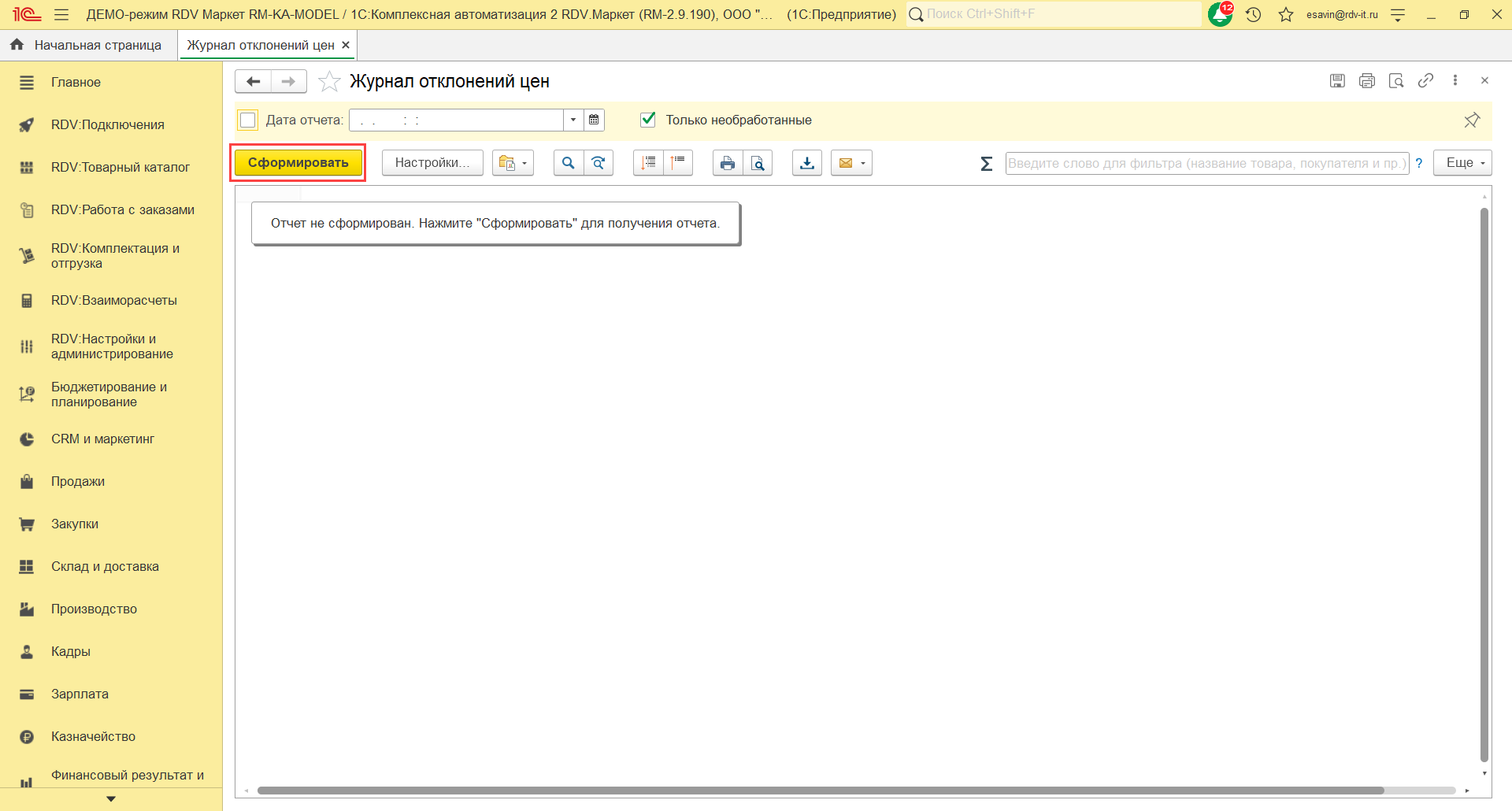Enable the Дата отчета checkbox

[248, 120]
